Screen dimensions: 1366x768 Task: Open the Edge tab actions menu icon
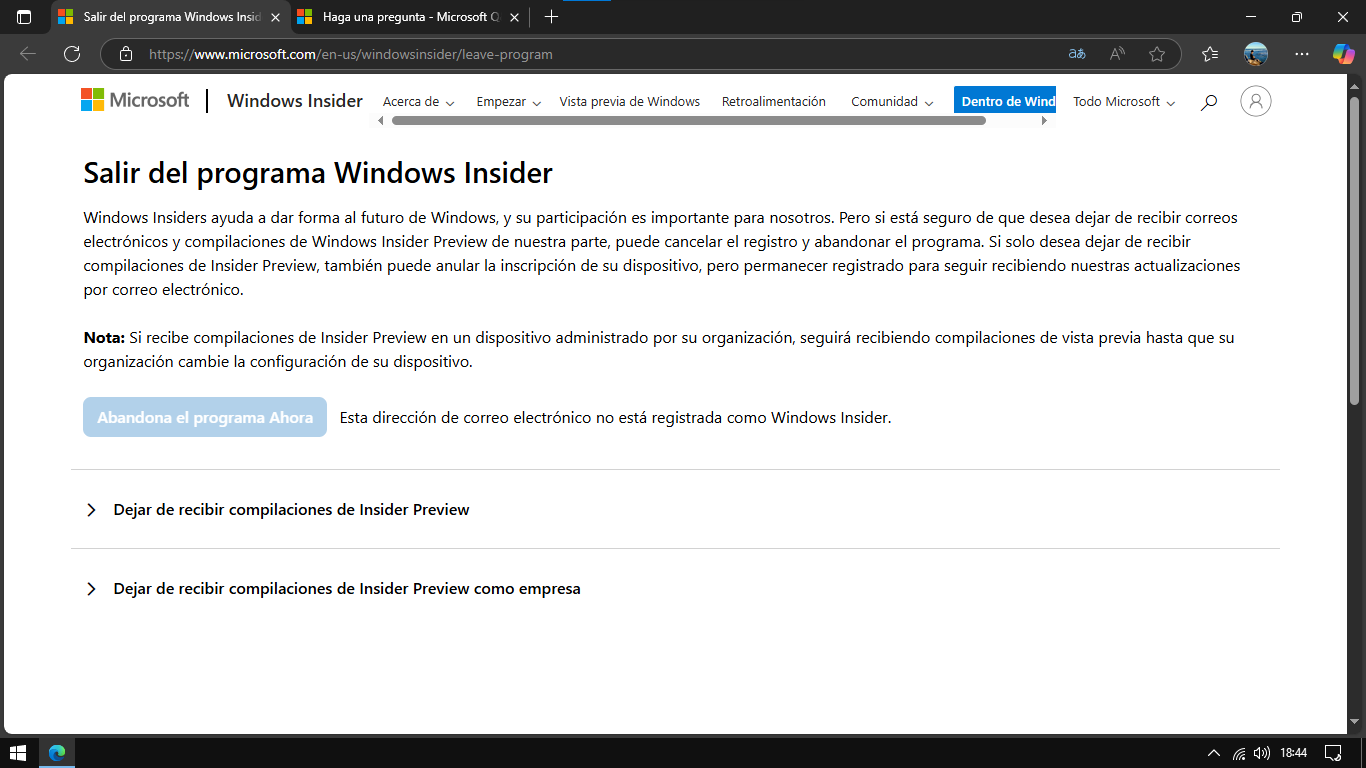24,17
